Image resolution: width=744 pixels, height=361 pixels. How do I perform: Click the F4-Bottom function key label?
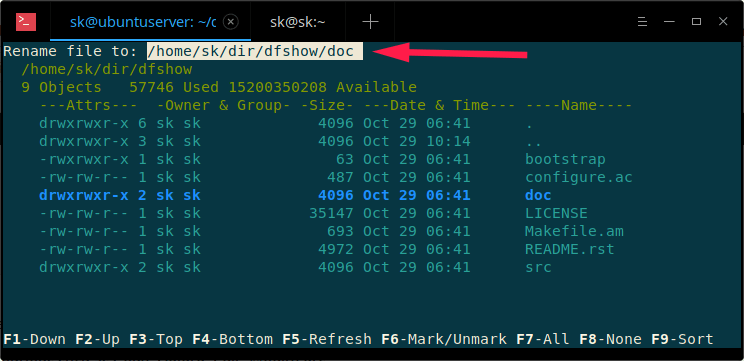point(232,340)
